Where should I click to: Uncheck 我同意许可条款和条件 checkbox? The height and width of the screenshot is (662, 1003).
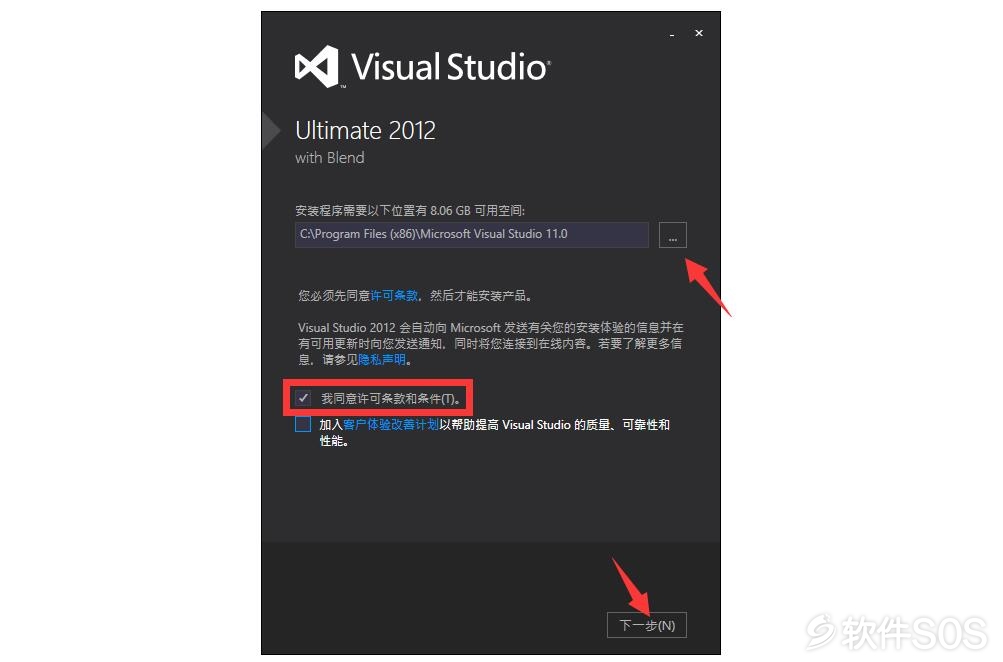pos(303,398)
